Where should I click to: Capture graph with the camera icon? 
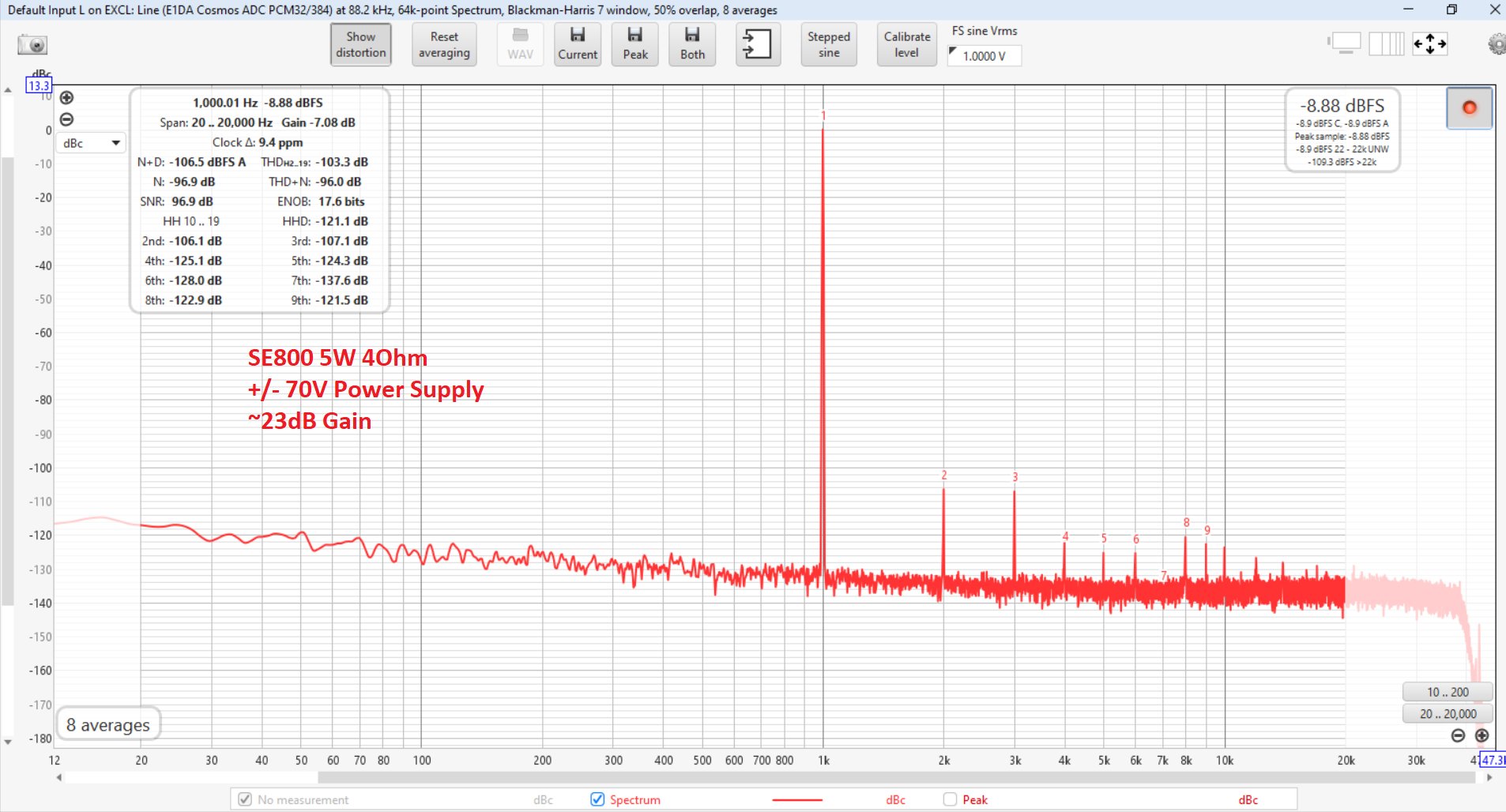click(32, 45)
